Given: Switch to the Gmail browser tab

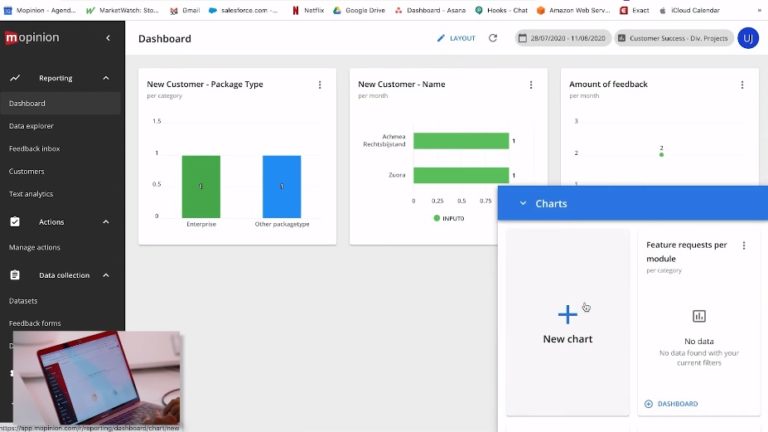Looking at the screenshot, I should pos(183,10).
